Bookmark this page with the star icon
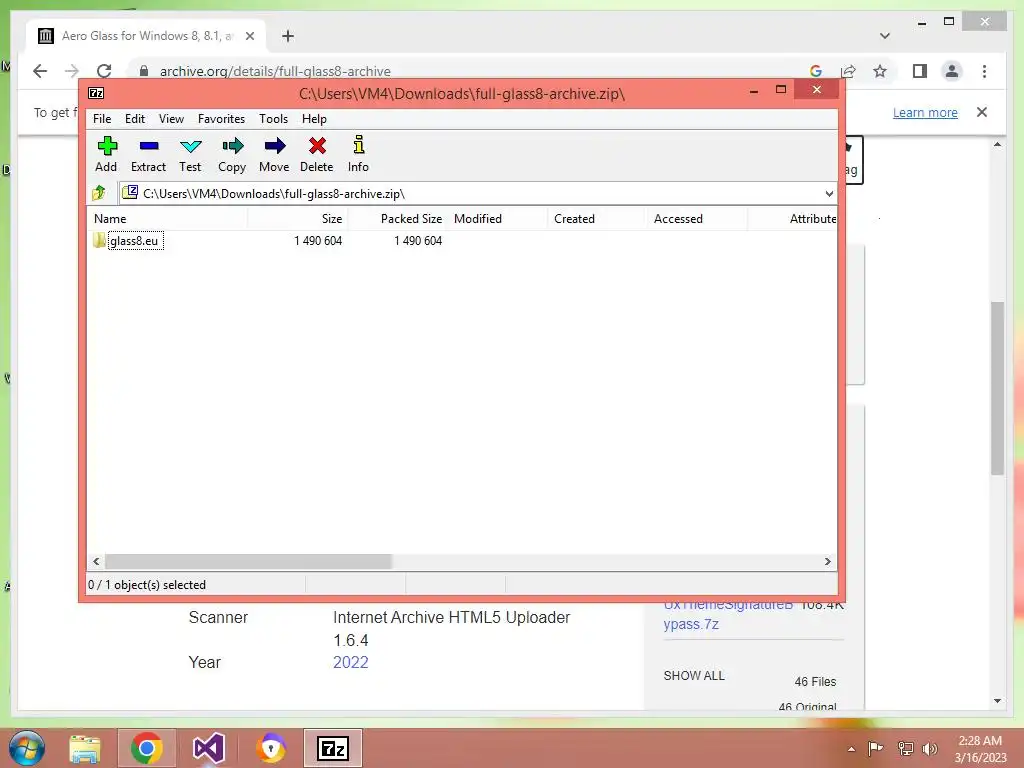 [880, 71]
